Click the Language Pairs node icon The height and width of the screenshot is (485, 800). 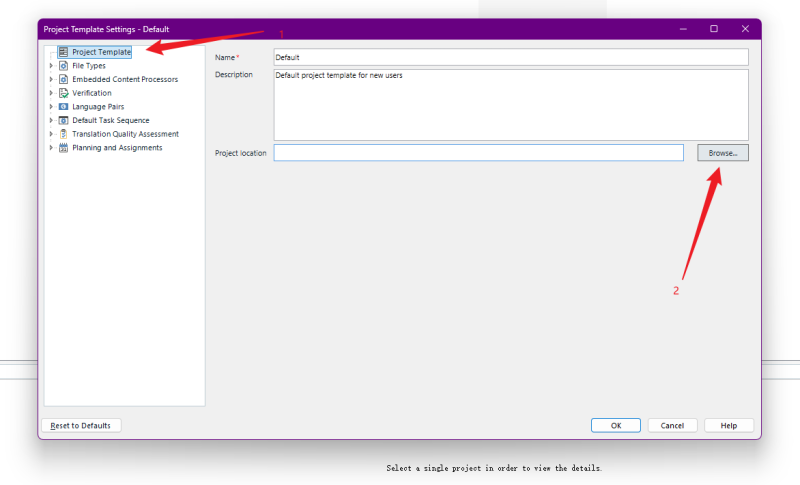pyautogui.click(x=64, y=107)
